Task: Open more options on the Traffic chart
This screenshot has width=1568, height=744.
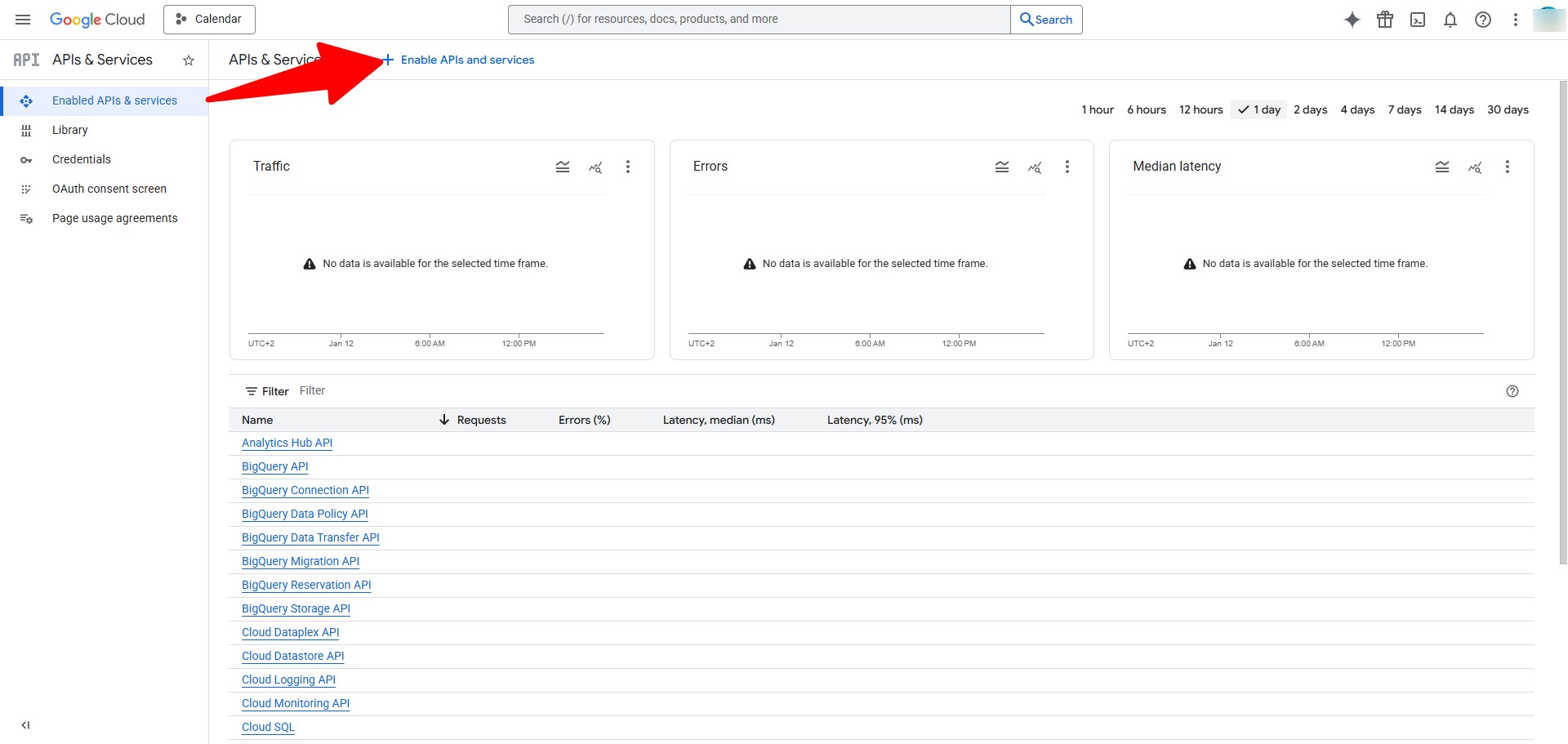Action: (628, 167)
